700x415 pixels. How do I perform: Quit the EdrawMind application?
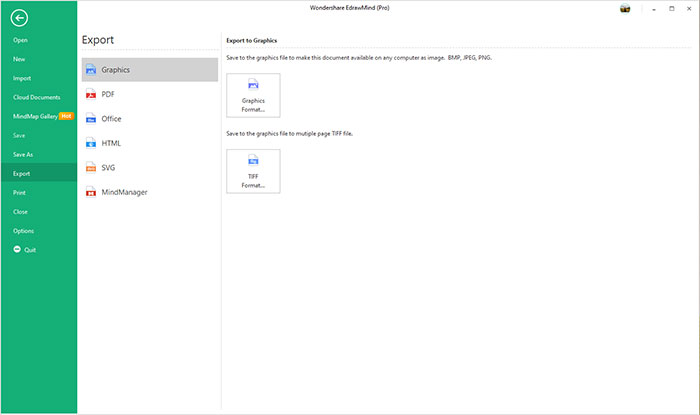coord(26,249)
